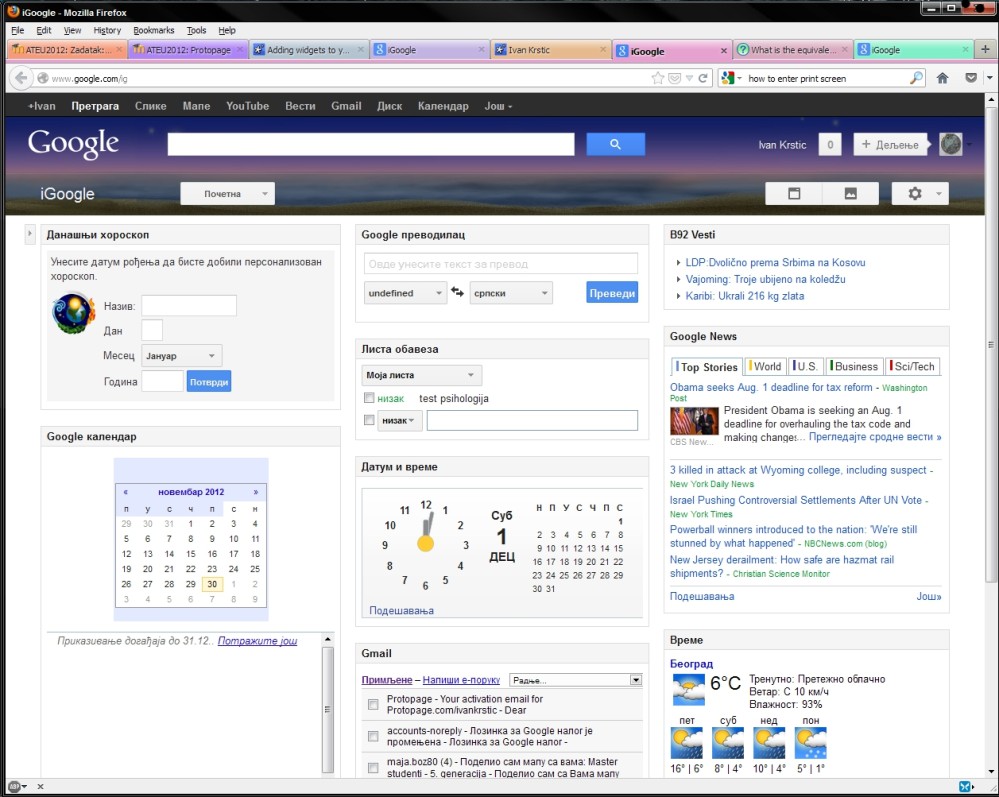The width and height of the screenshot is (999, 797).
Task: Open Firefox home page icon
Action: point(942,78)
